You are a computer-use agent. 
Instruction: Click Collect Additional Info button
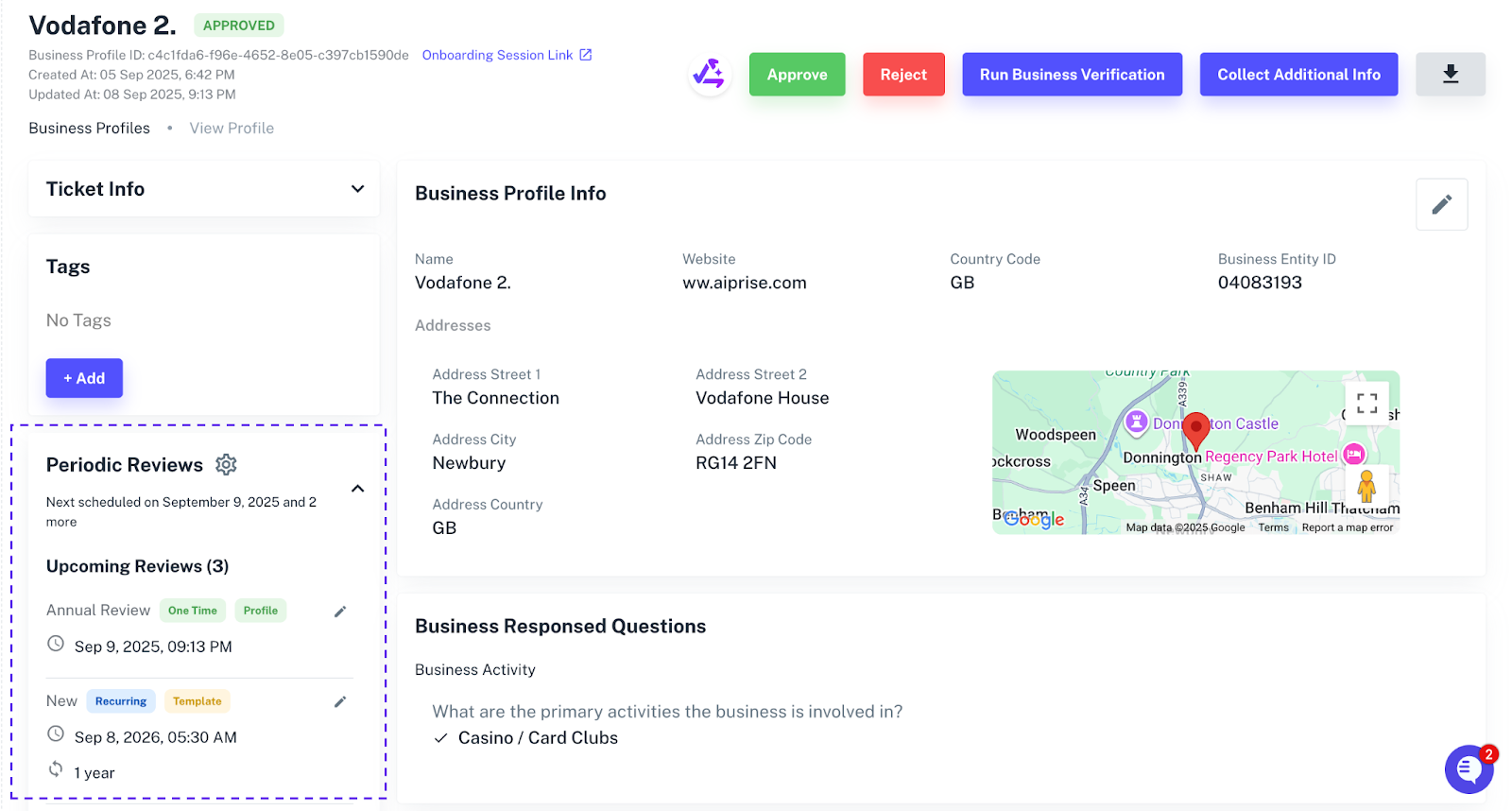click(1298, 75)
